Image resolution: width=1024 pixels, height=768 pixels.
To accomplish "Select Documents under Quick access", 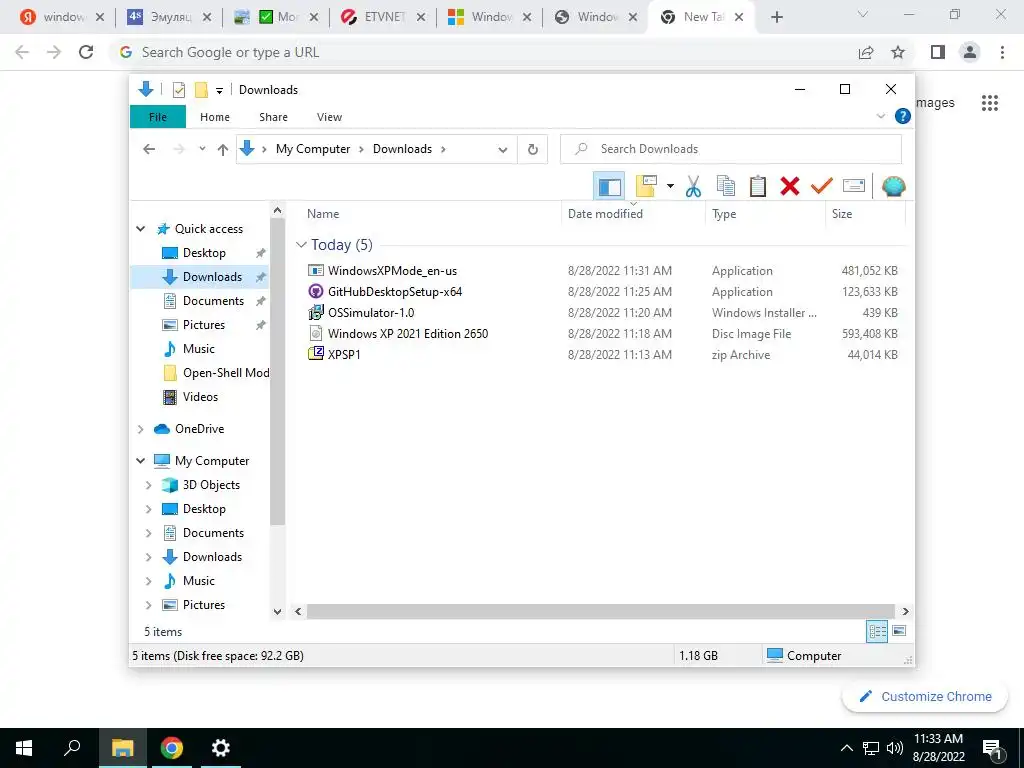I will pyautogui.click(x=213, y=300).
